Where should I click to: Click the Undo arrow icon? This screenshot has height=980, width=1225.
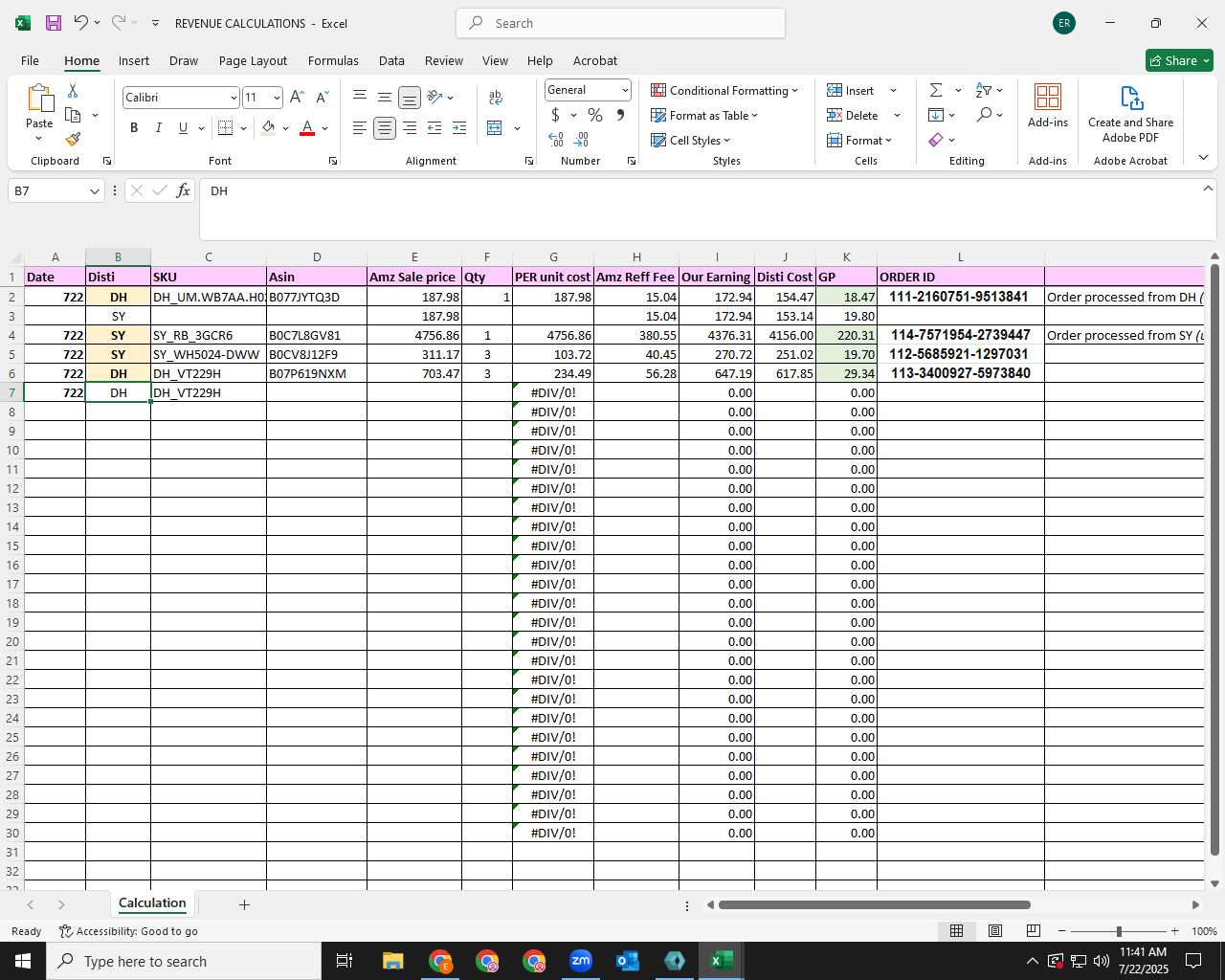tap(81, 23)
